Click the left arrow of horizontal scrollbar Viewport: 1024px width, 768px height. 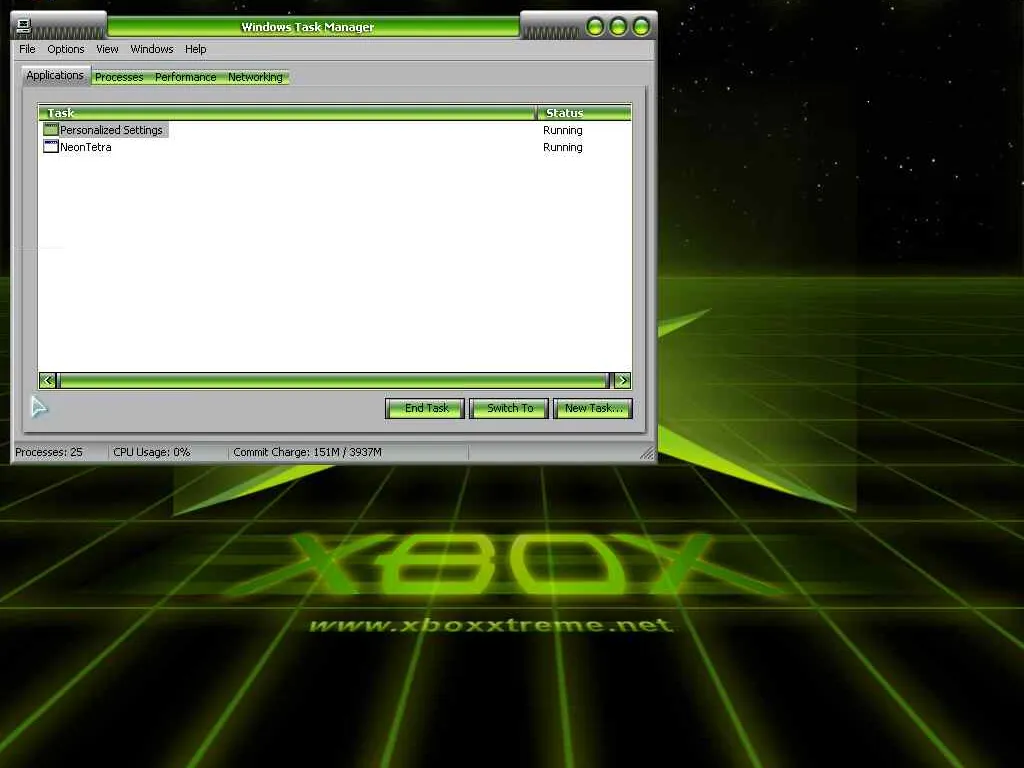click(48, 380)
